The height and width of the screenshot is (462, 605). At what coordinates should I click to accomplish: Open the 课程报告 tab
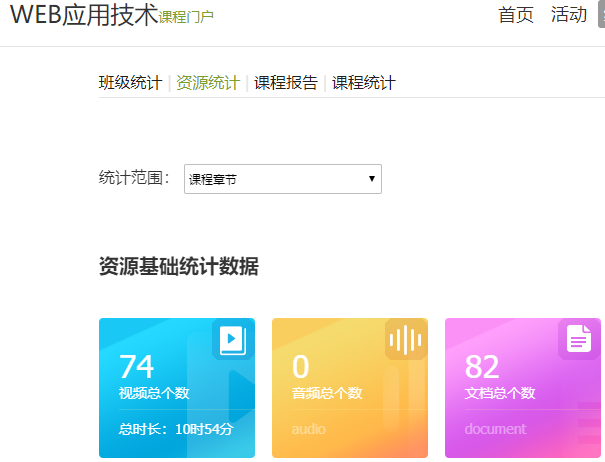point(286,83)
